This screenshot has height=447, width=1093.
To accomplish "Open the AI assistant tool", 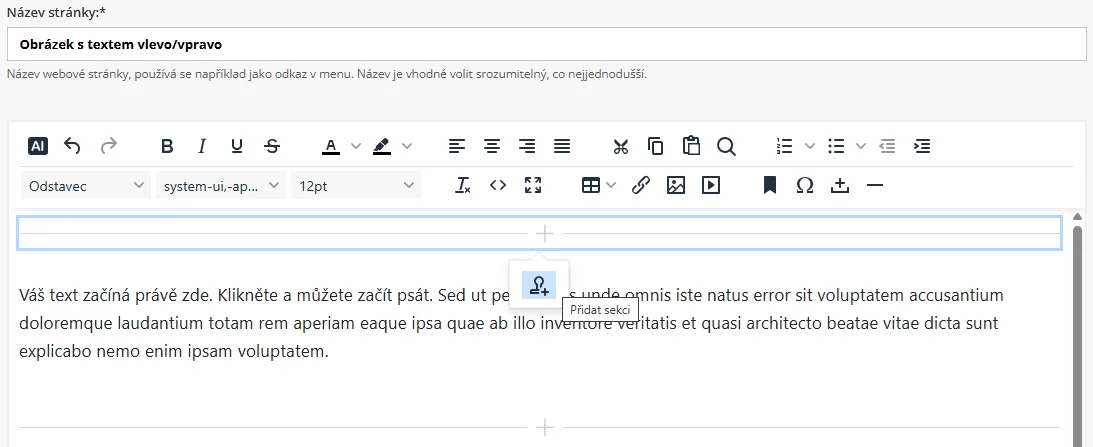I will point(38,146).
